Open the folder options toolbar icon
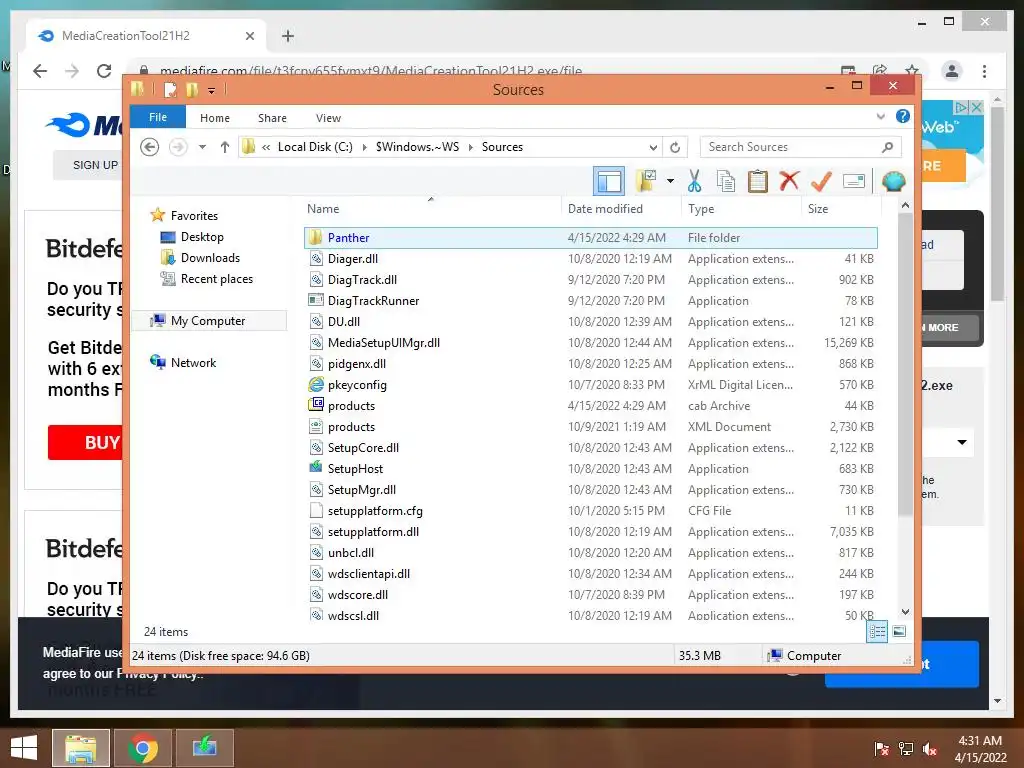The height and width of the screenshot is (768, 1024). (646, 181)
